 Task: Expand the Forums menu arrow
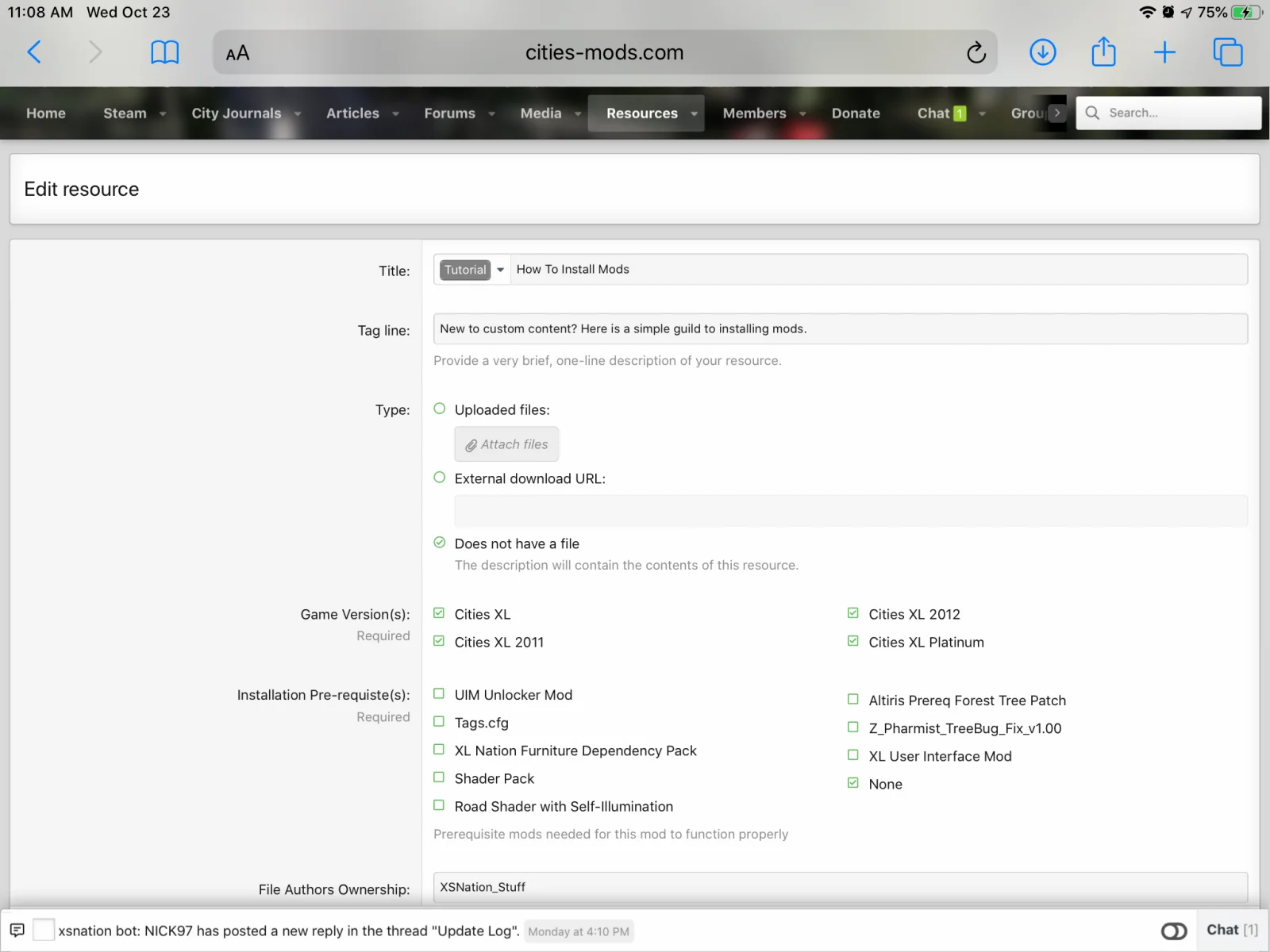491,113
